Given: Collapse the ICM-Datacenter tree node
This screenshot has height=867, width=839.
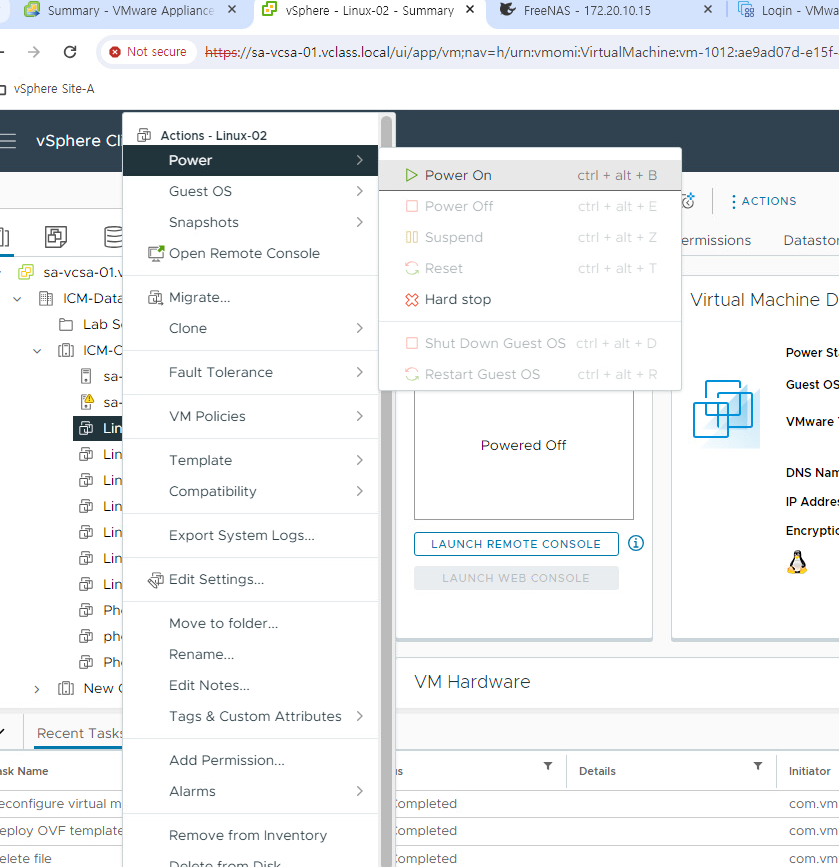Looking at the screenshot, I should point(17,299).
